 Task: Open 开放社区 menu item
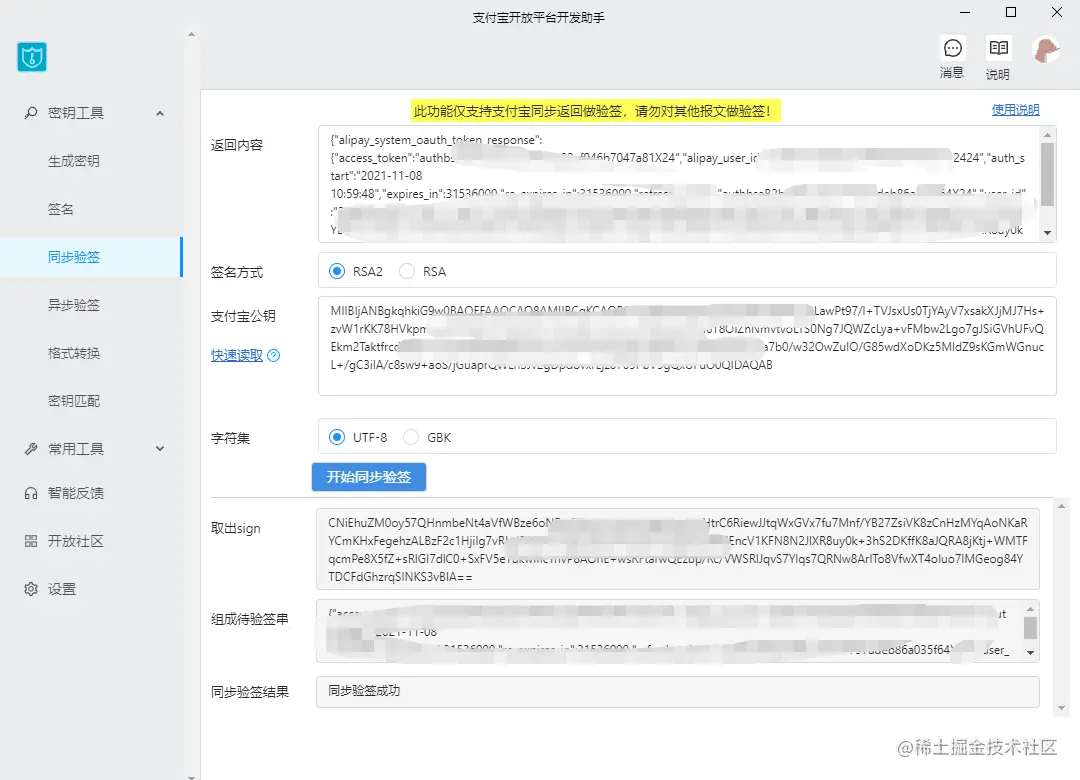point(76,541)
